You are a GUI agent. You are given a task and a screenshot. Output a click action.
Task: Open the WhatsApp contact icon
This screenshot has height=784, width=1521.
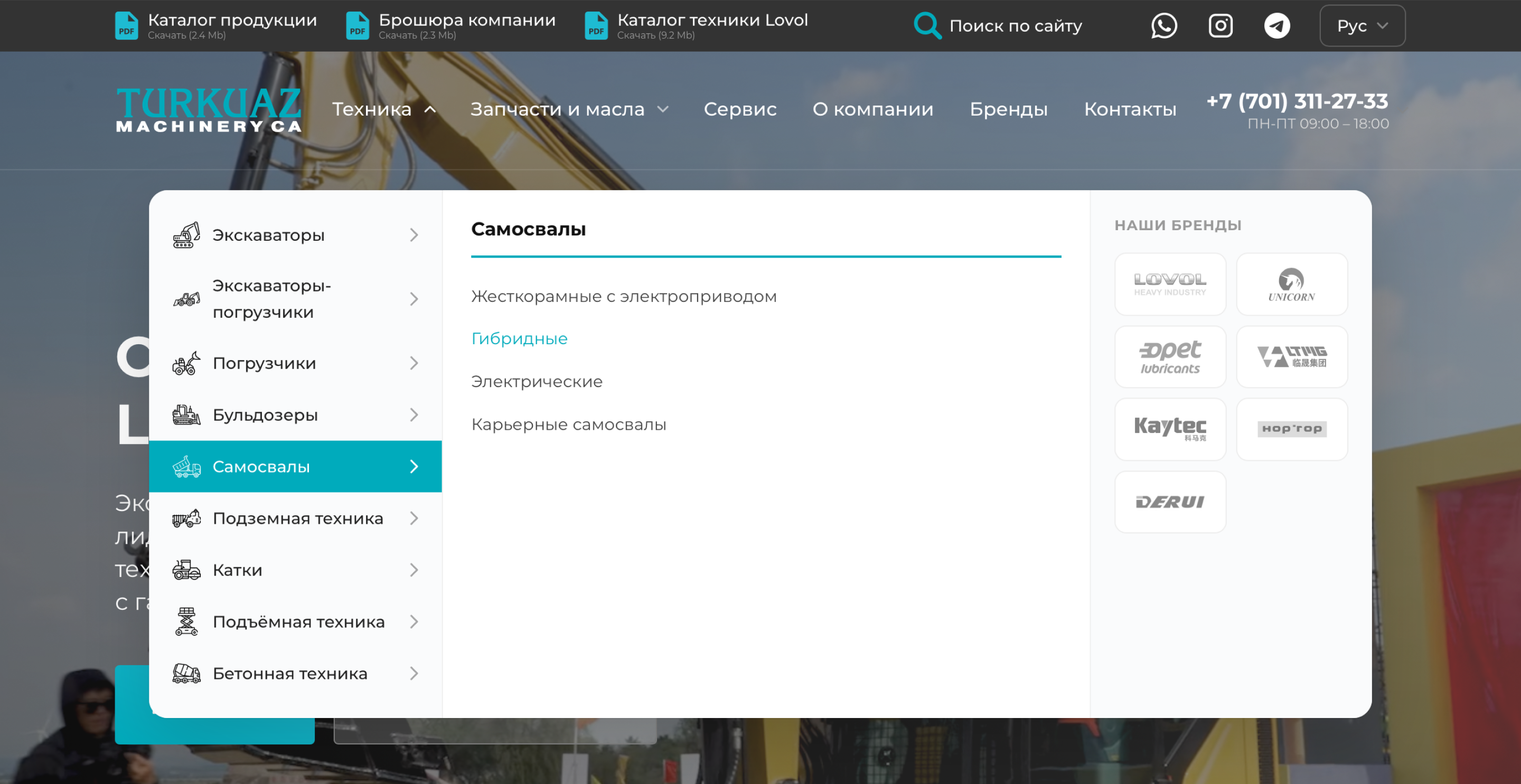(1164, 25)
